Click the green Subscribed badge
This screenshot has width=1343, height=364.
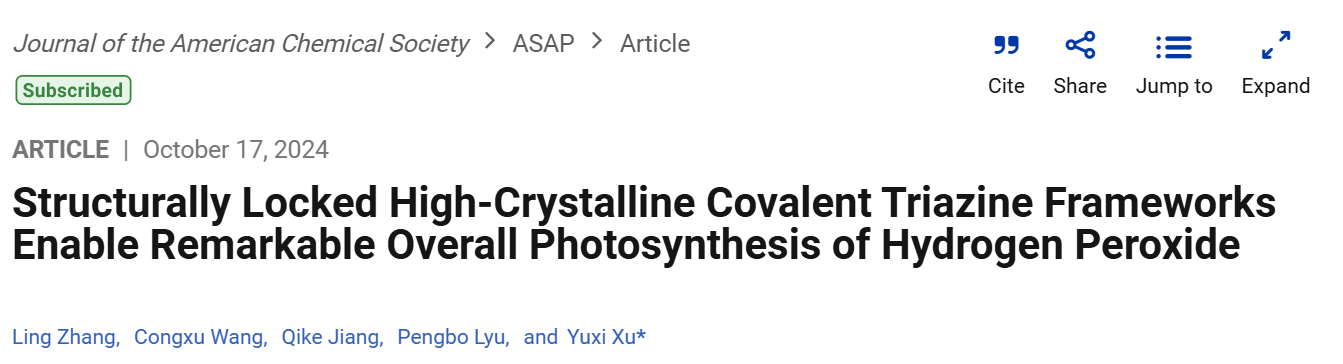[73, 90]
